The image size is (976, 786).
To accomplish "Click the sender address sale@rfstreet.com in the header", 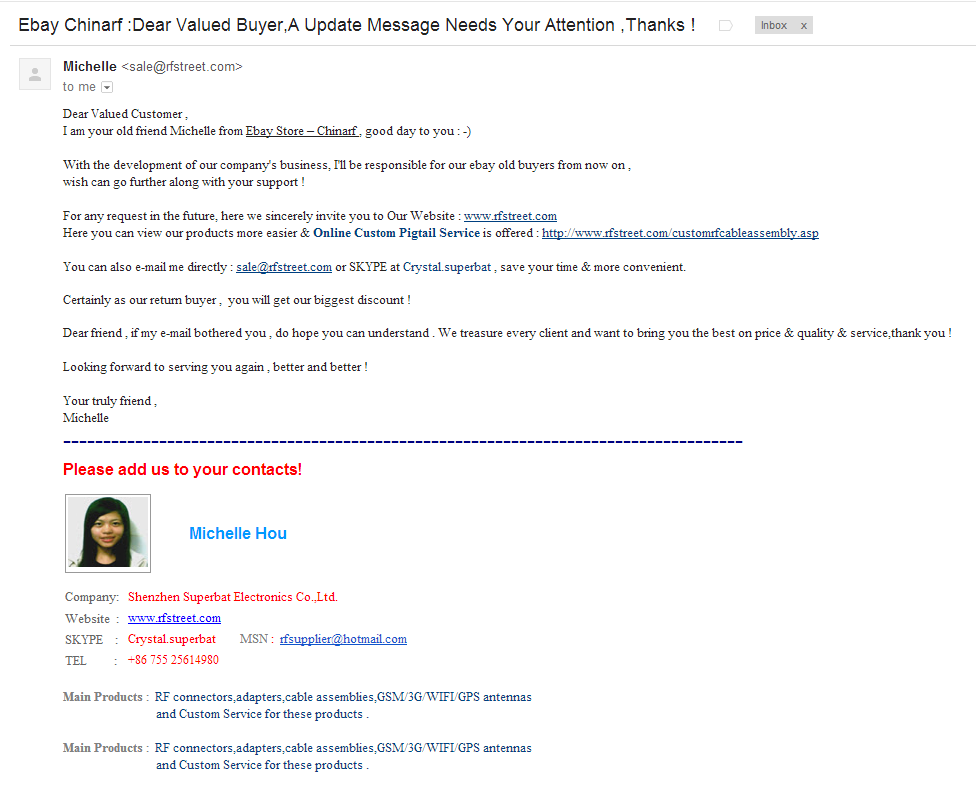I will pos(182,67).
